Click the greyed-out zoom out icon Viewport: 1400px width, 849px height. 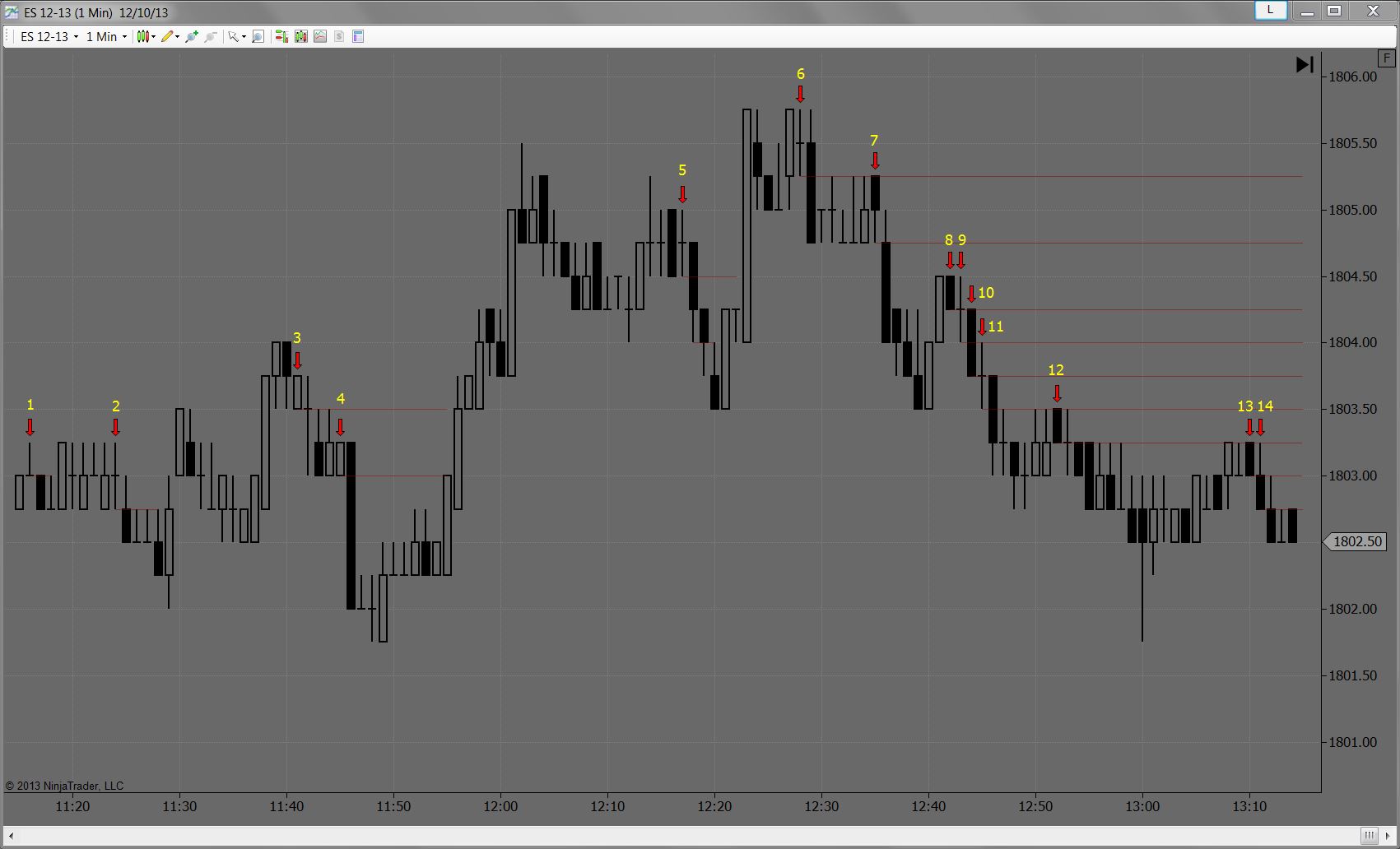211,37
